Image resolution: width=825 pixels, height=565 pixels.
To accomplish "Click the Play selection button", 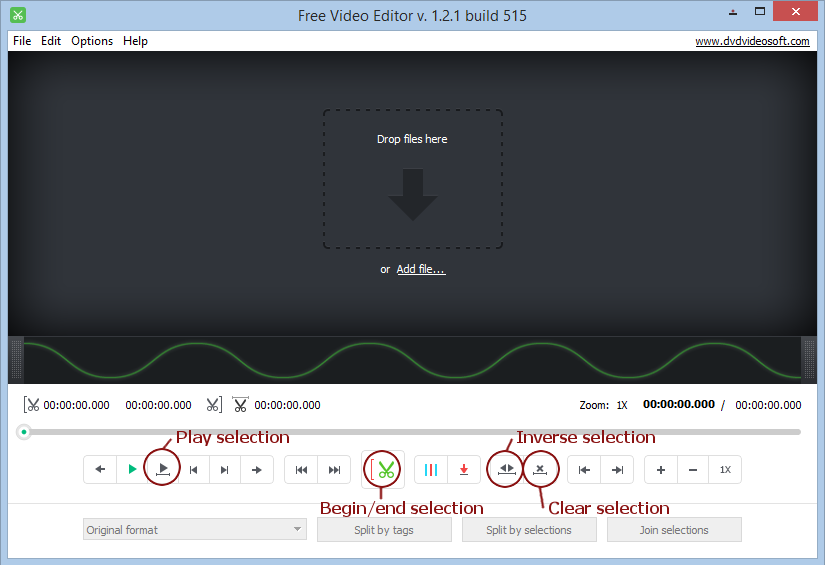I will click(x=163, y=469).
